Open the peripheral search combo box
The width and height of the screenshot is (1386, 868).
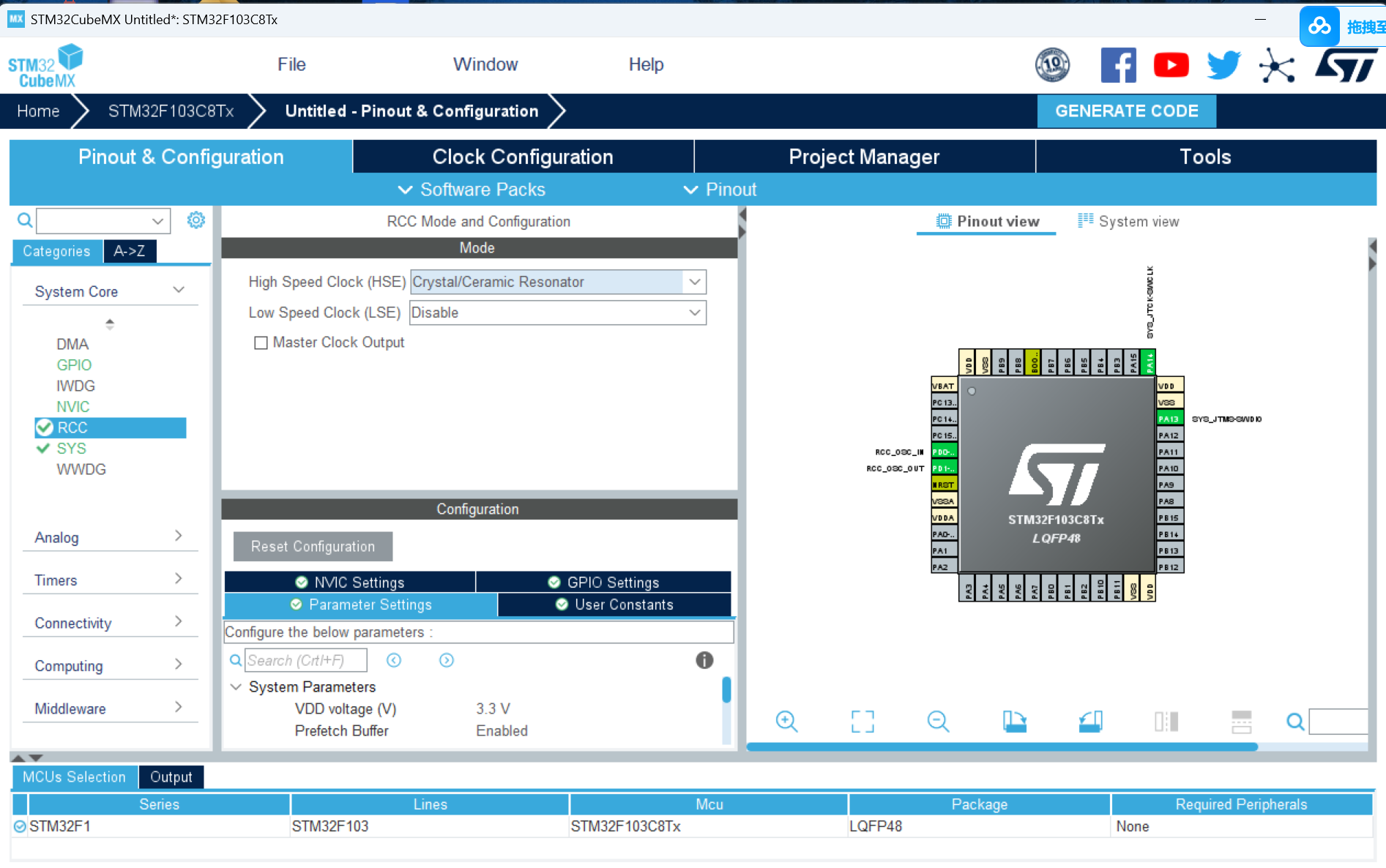click(x=103, y=220)
